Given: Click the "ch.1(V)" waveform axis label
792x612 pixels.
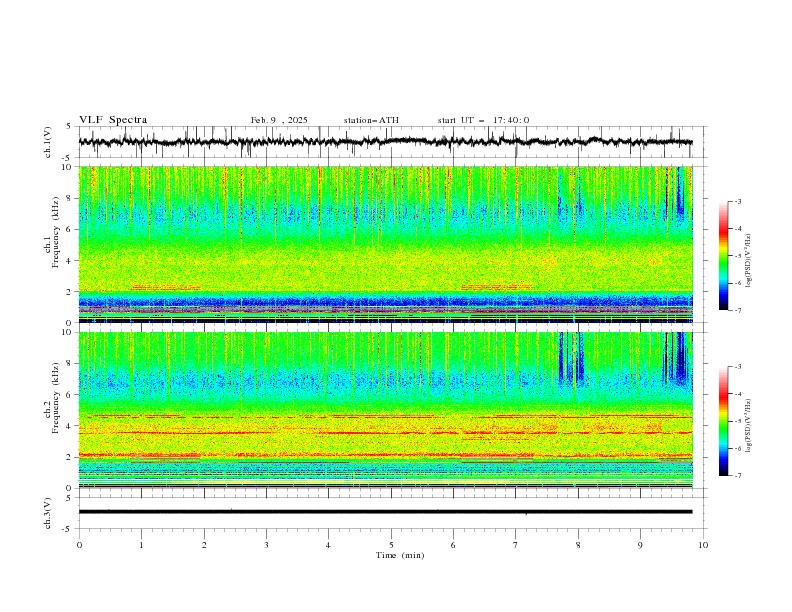Looking at the screenshot, I should [x=48, y=142].
